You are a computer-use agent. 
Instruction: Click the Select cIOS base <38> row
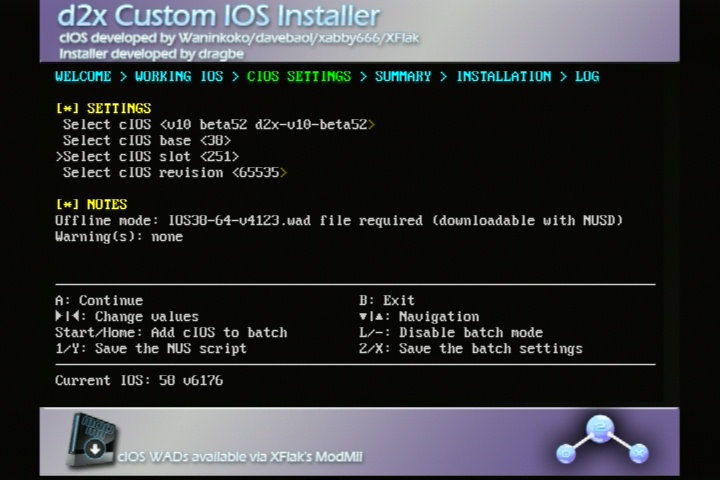[x=147, y=141]
